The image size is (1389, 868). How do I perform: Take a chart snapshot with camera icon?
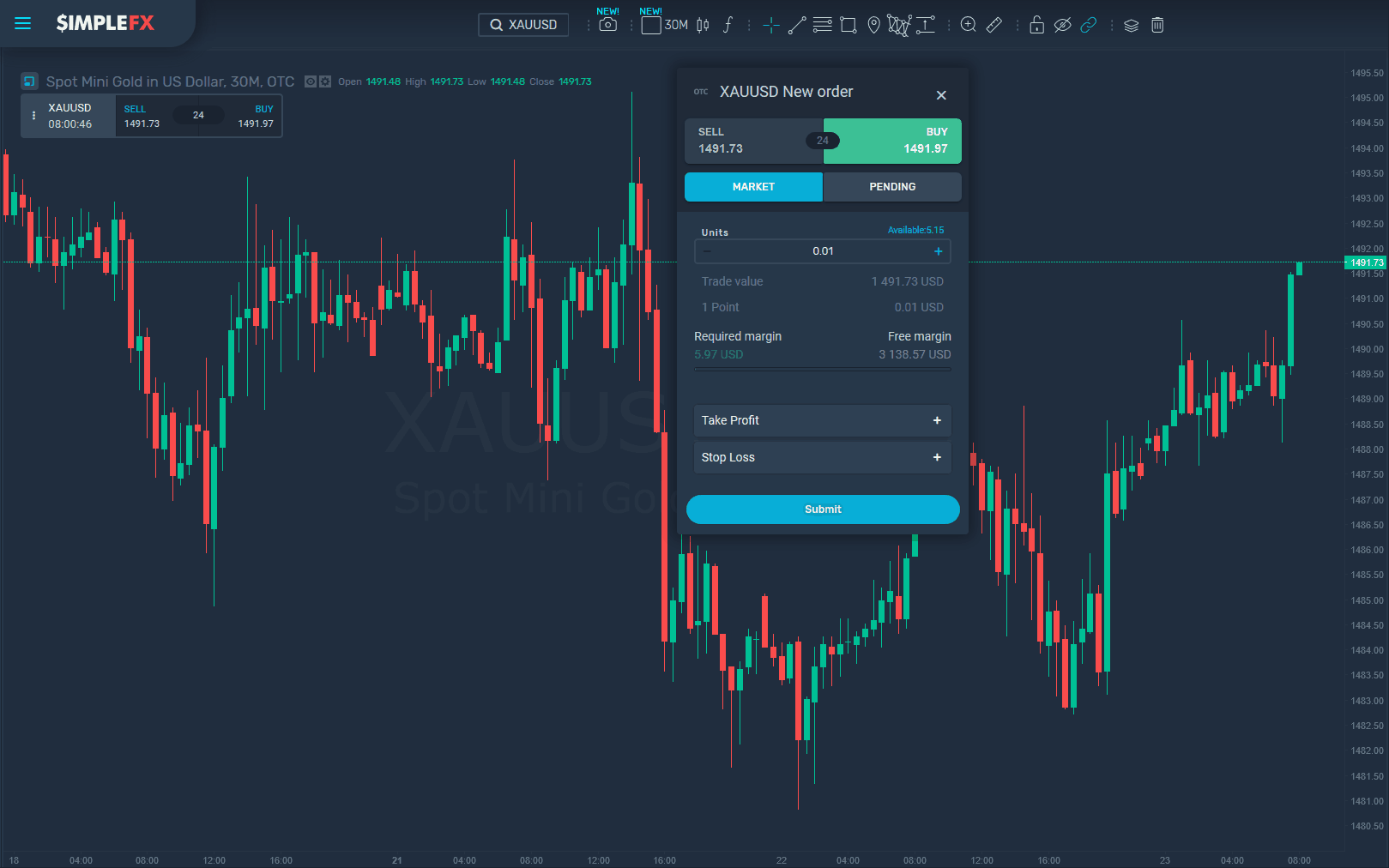[607, 25]
